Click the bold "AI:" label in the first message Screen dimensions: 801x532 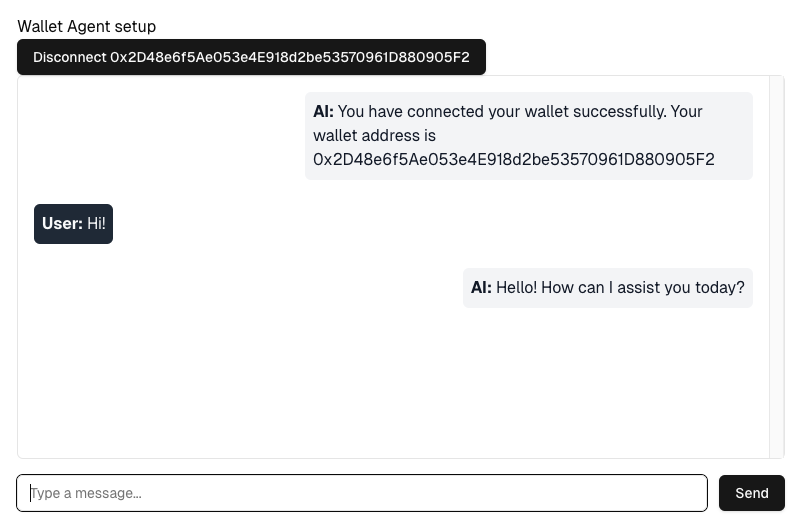(x=323, y=112)
